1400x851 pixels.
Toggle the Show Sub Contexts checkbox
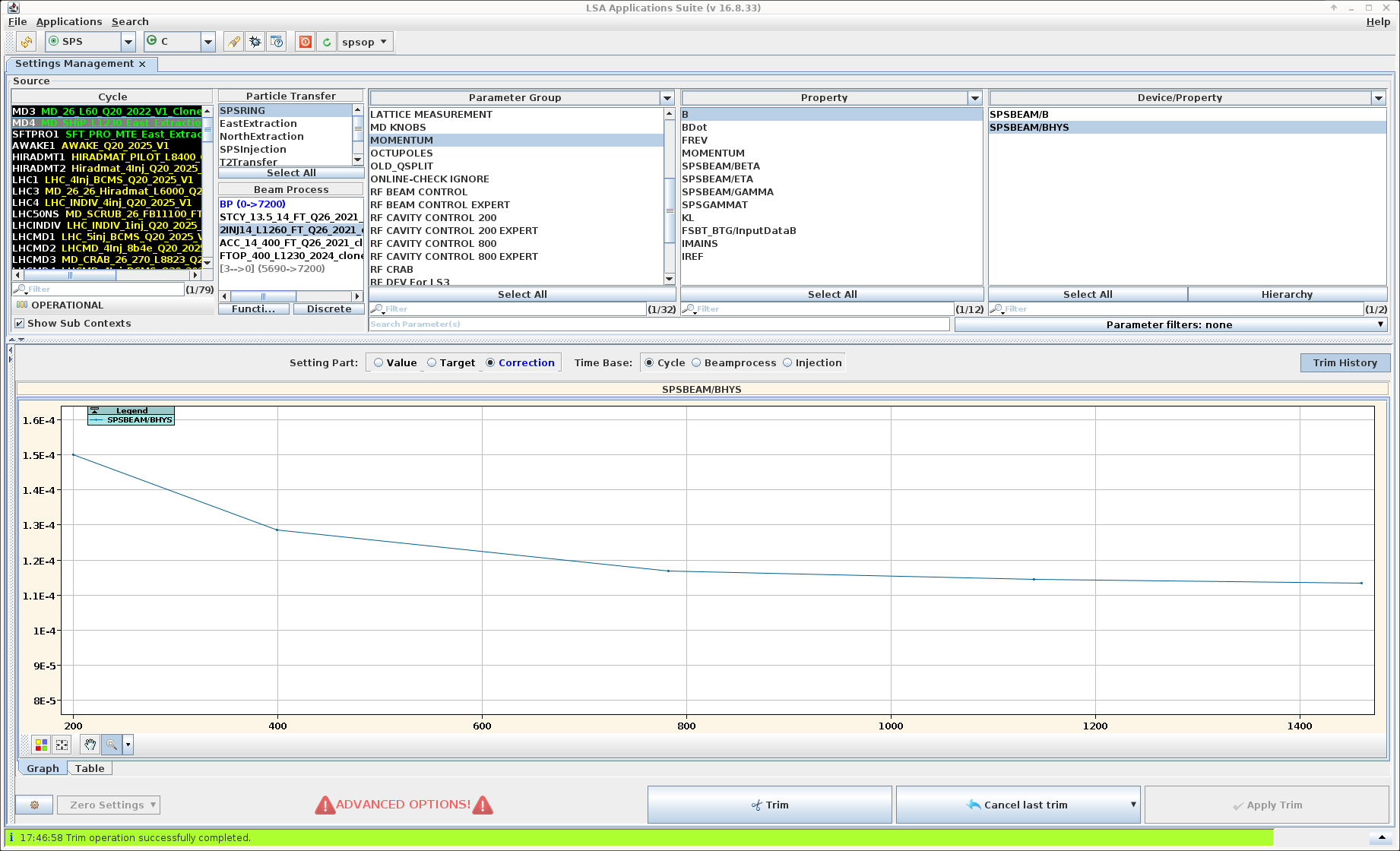[x=20, y=324]
